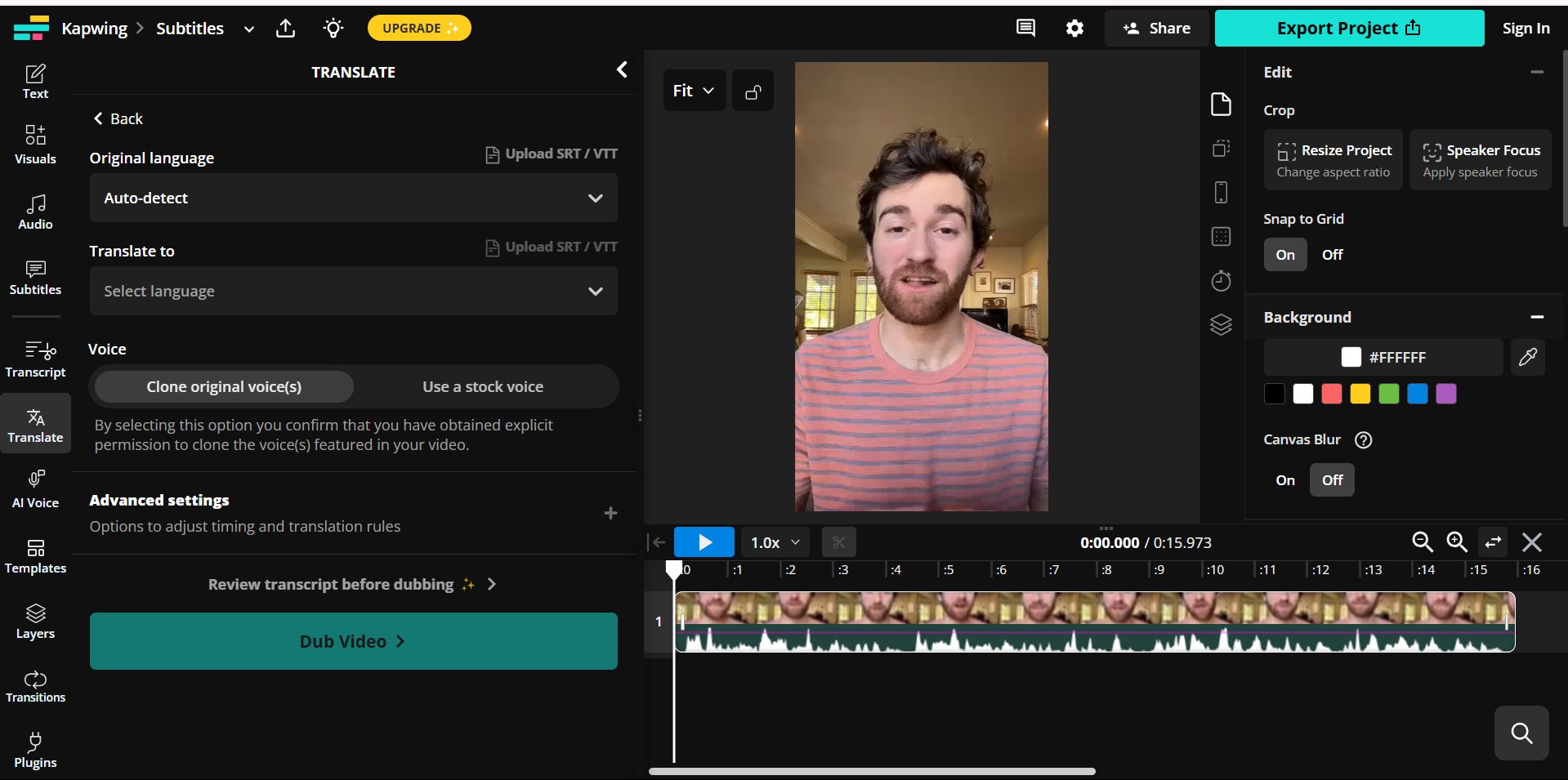Select the red background color swatch
The image size is (1568, 780).
1331,394
